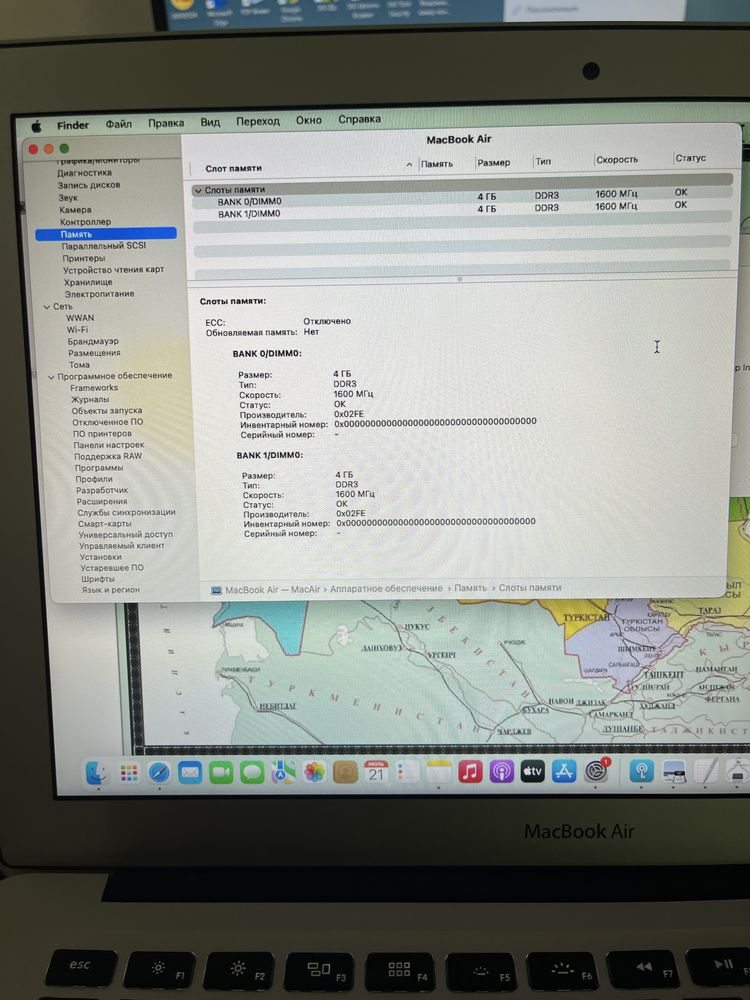Click the blue key icon in Dock

[642, 771]
